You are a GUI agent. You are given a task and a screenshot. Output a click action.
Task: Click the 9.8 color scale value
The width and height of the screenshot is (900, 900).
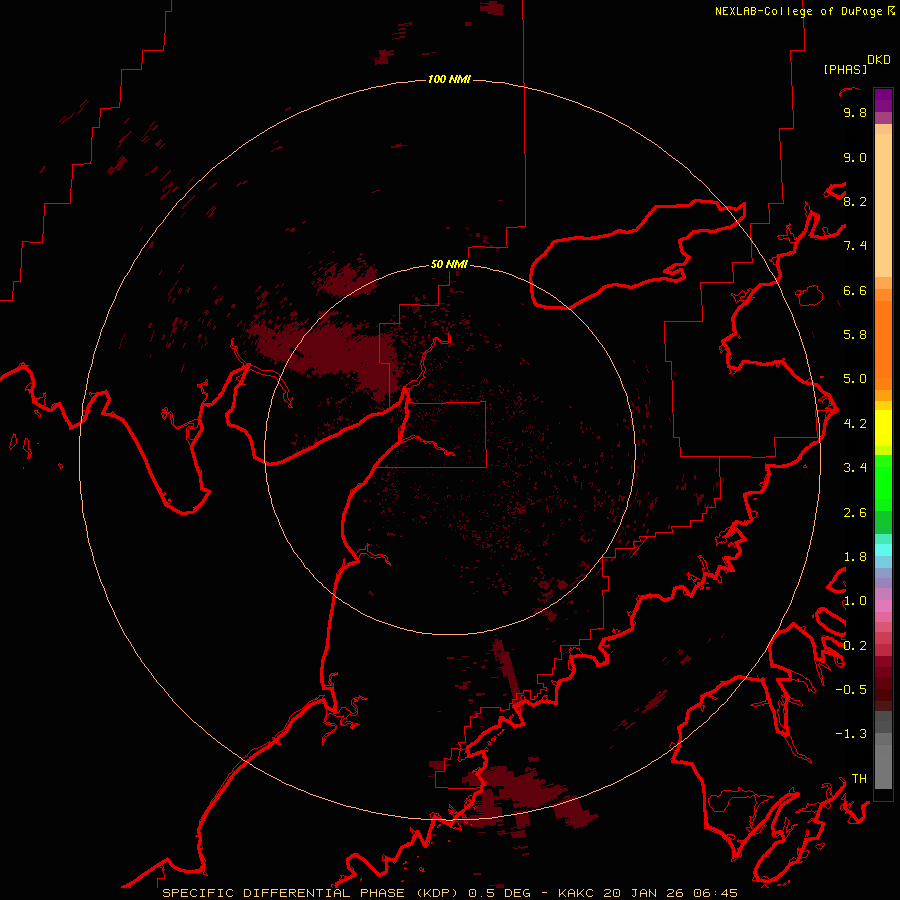pyautogui.click(x=855, y=112)
